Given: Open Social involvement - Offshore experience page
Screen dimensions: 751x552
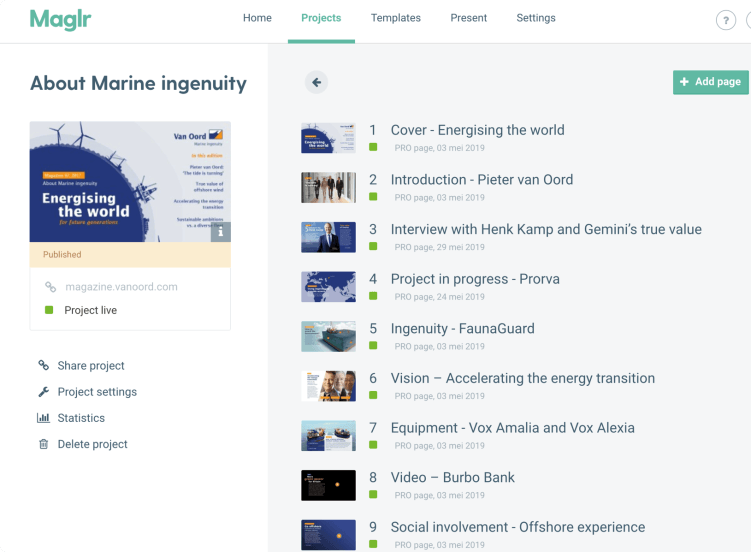Looking at the screenshot, I should click(518, 527).
